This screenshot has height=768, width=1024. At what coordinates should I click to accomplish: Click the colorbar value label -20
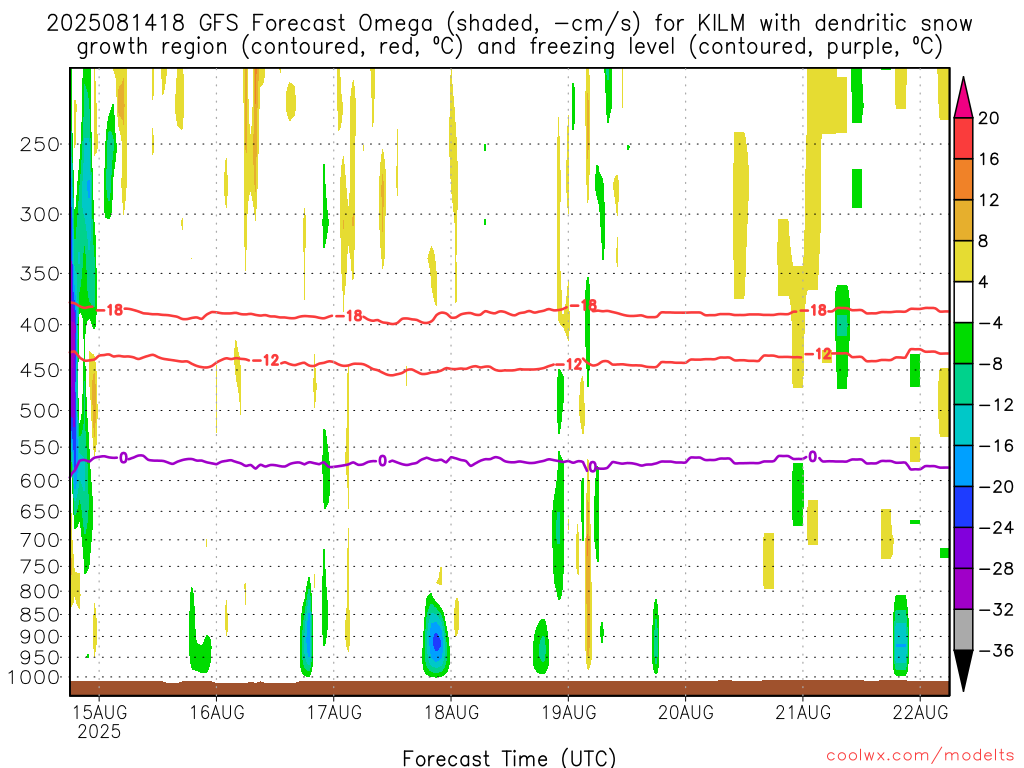(x=996, y=487)
